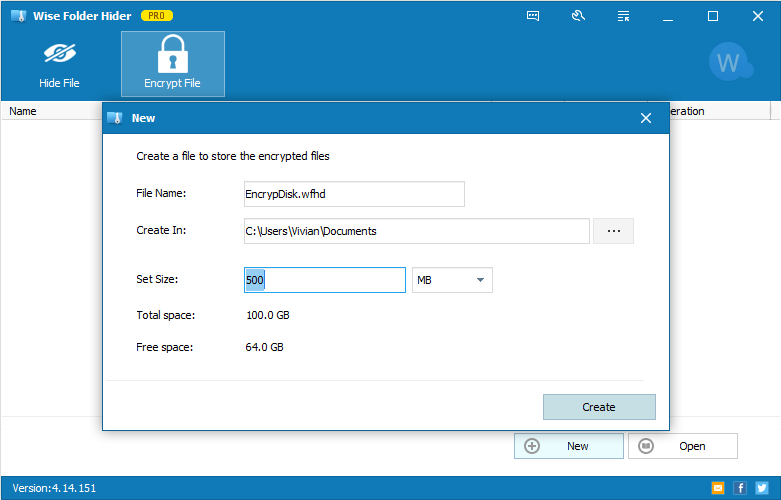Click the File Name input field
This screenshot has height=500, width=781.
tap(354, 194)
